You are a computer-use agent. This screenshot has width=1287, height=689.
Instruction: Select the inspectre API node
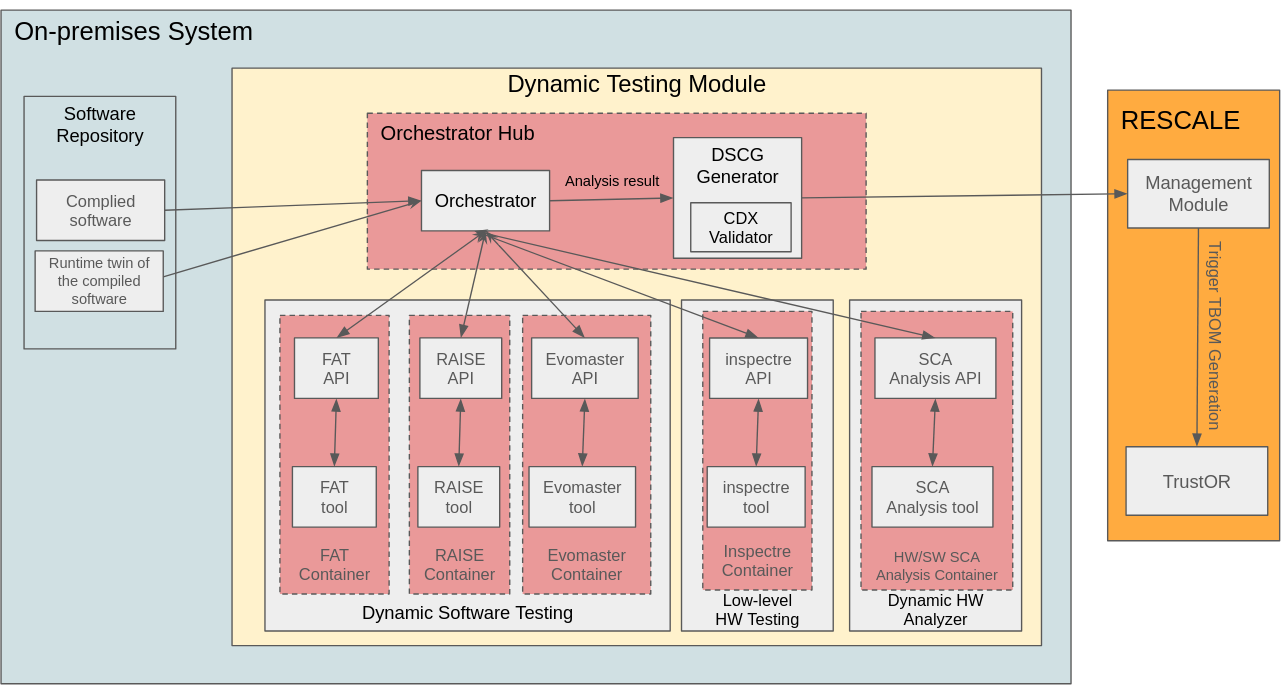click(x=758, y=367)
